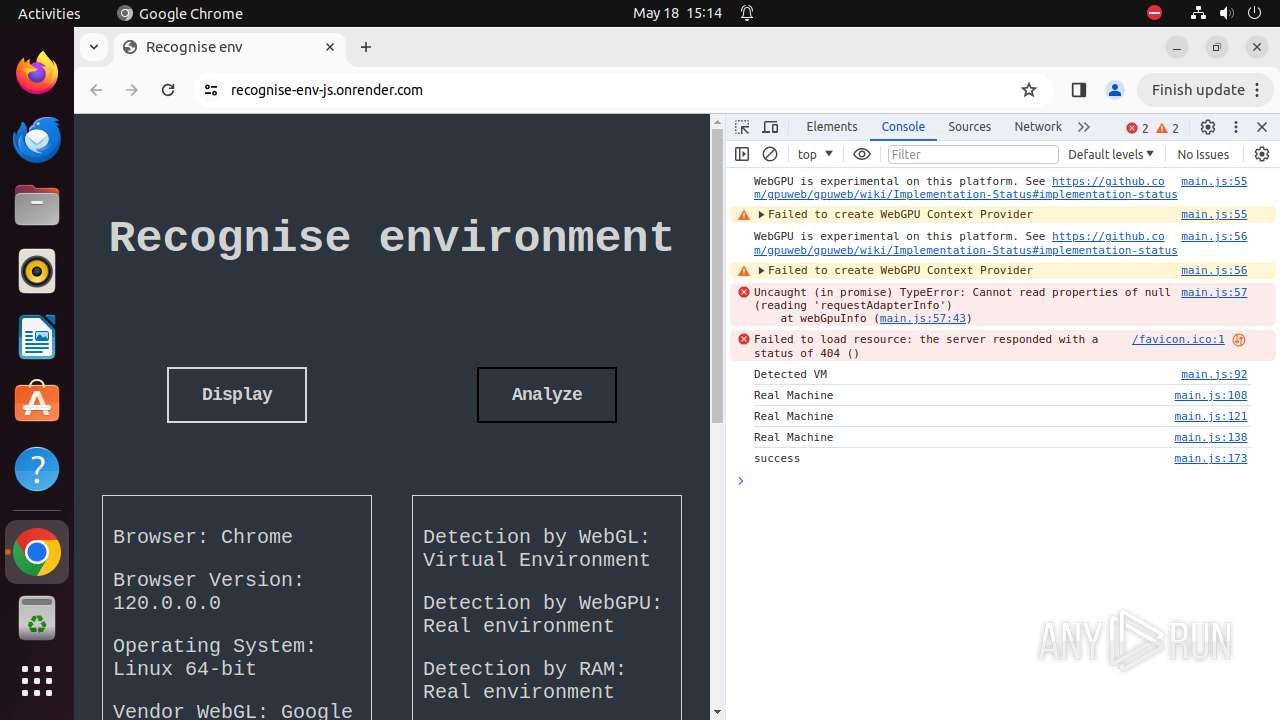The image size is (1280, 720).
Task: Select the Recognise env browser tab
Action: coord(228,47)
